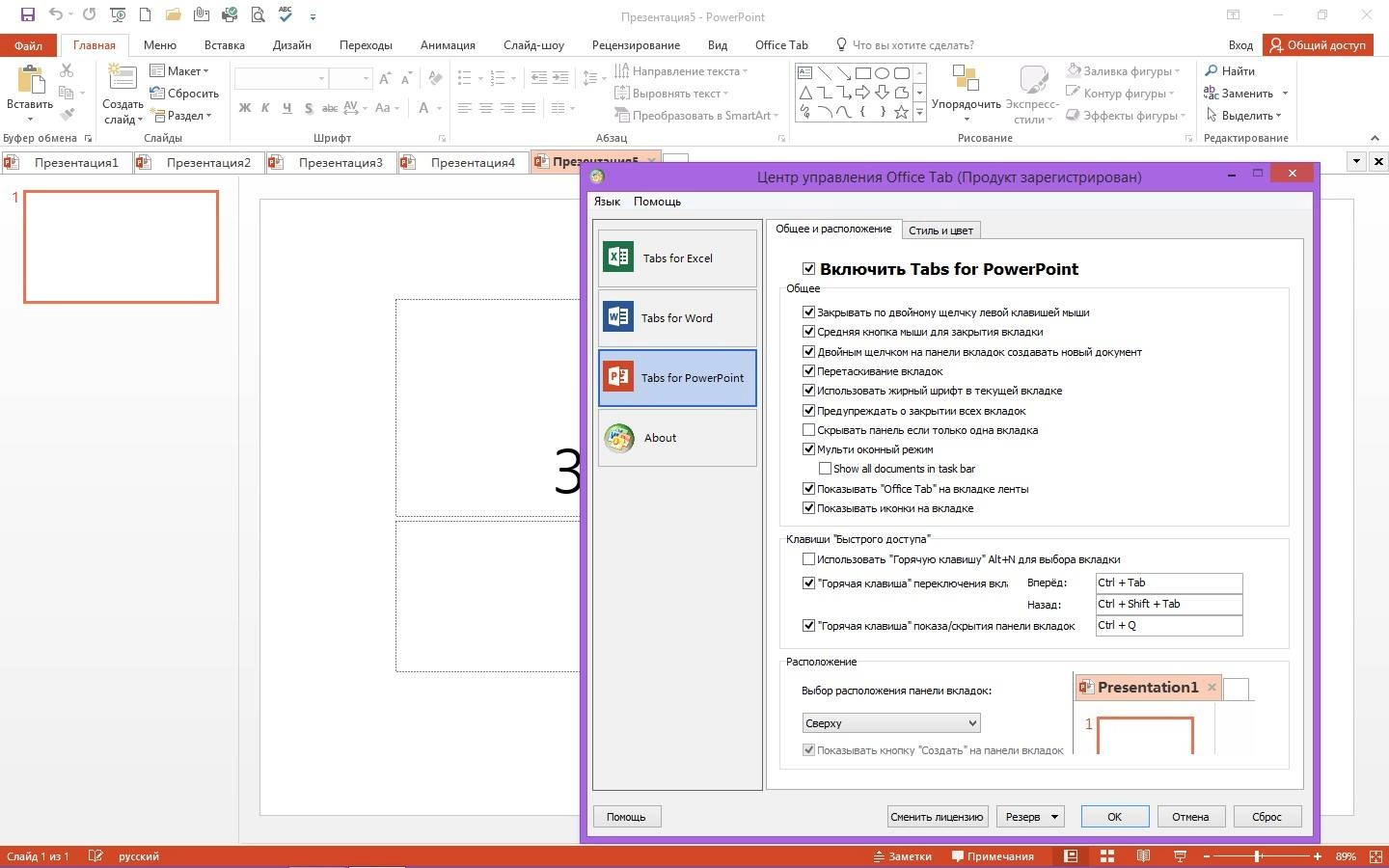Image resolution: width=1389 pixels, height=868 pixels.
Task: Find text with Найти
Action: coord(1230,70)
